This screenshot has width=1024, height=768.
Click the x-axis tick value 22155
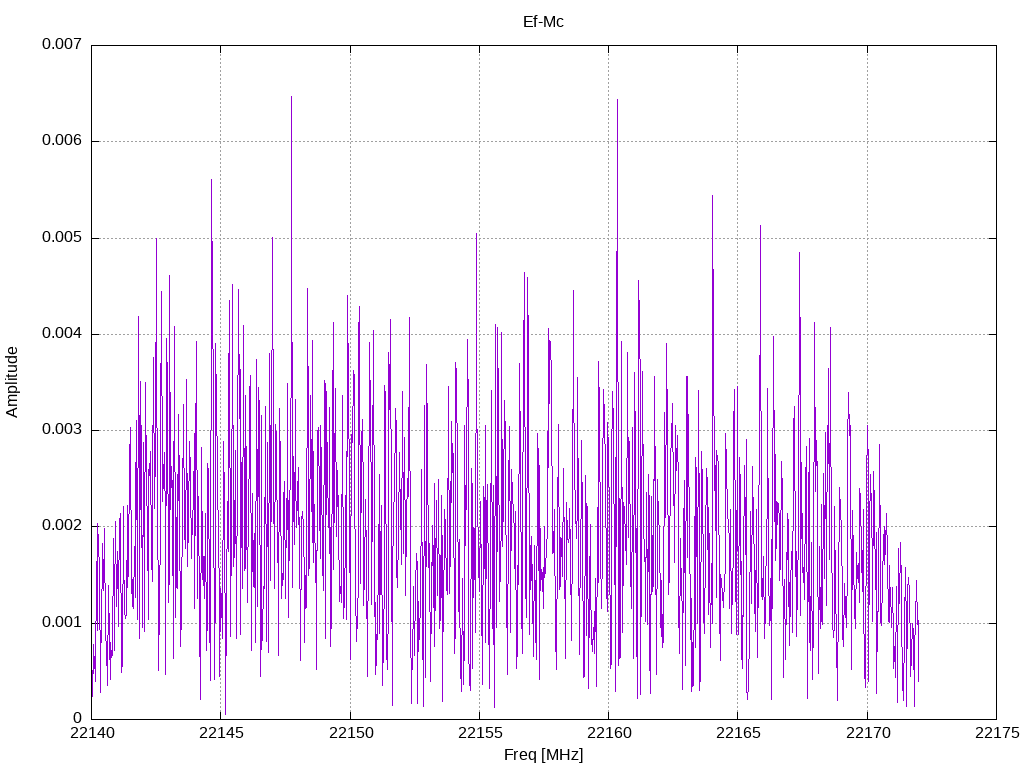coord(479,733)
